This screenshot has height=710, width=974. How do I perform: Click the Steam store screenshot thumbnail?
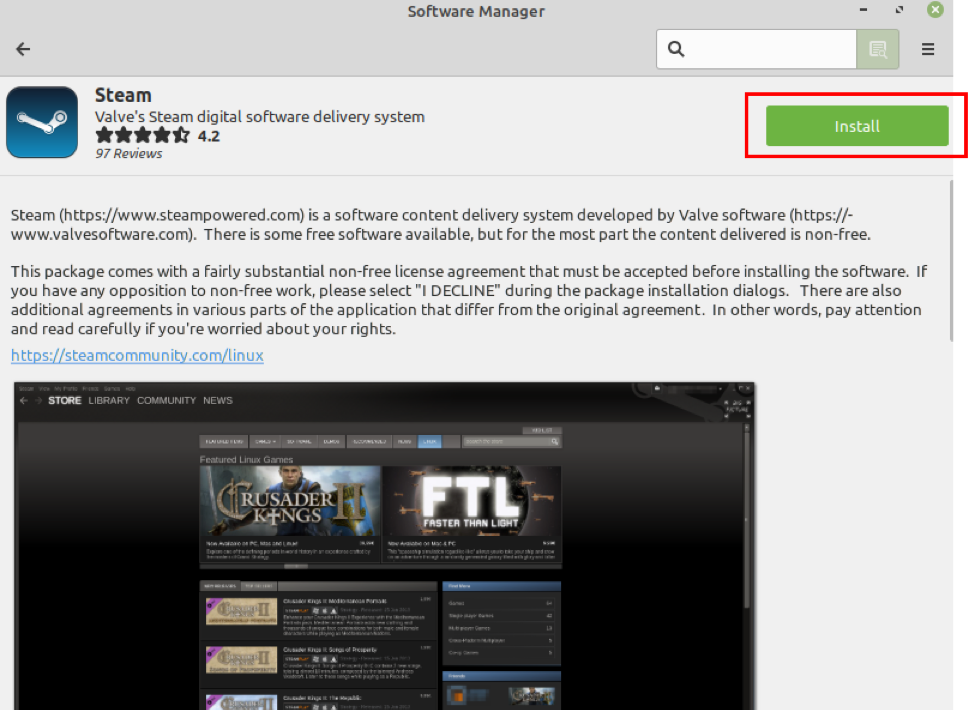coord(385,546)
